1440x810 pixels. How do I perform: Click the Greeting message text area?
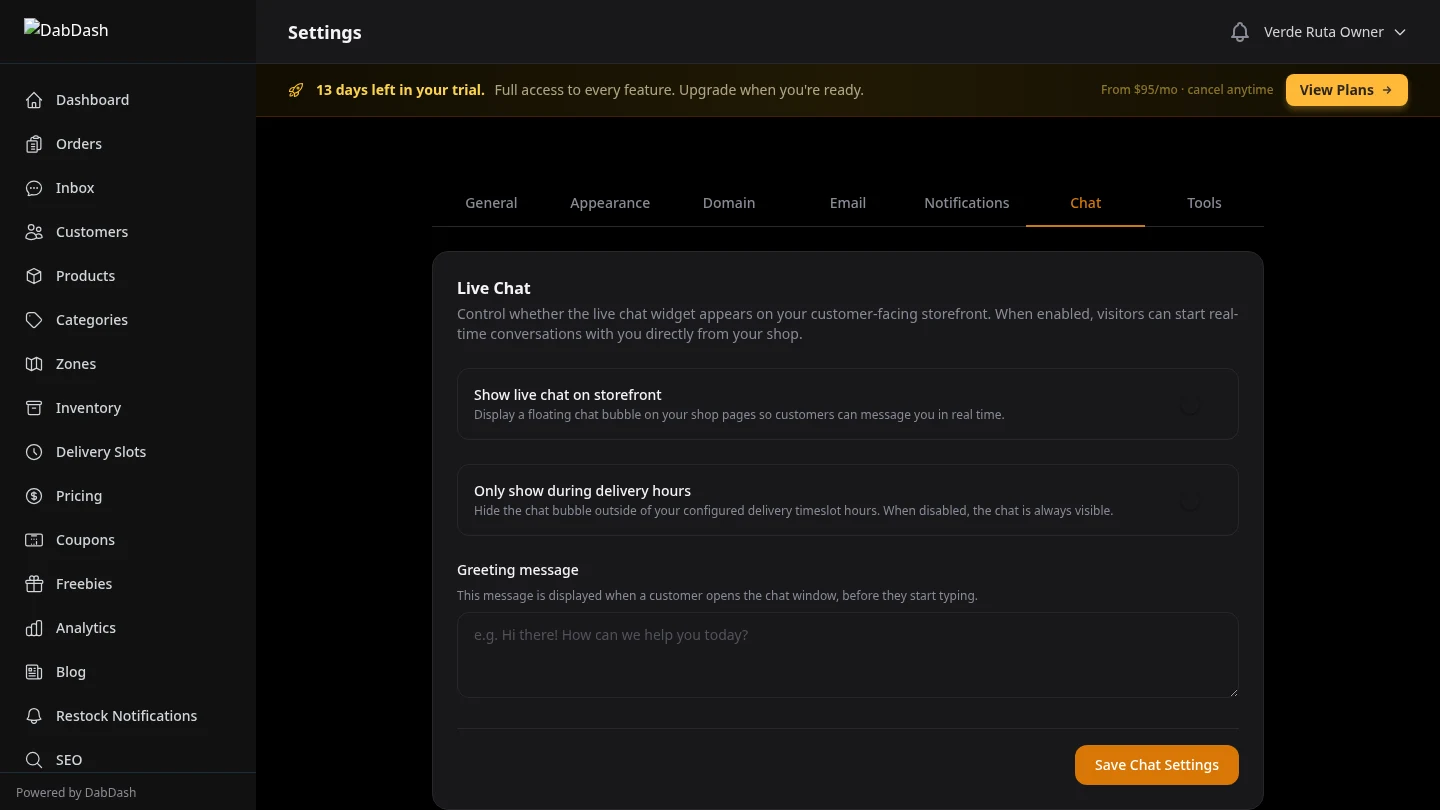point(847,655)
